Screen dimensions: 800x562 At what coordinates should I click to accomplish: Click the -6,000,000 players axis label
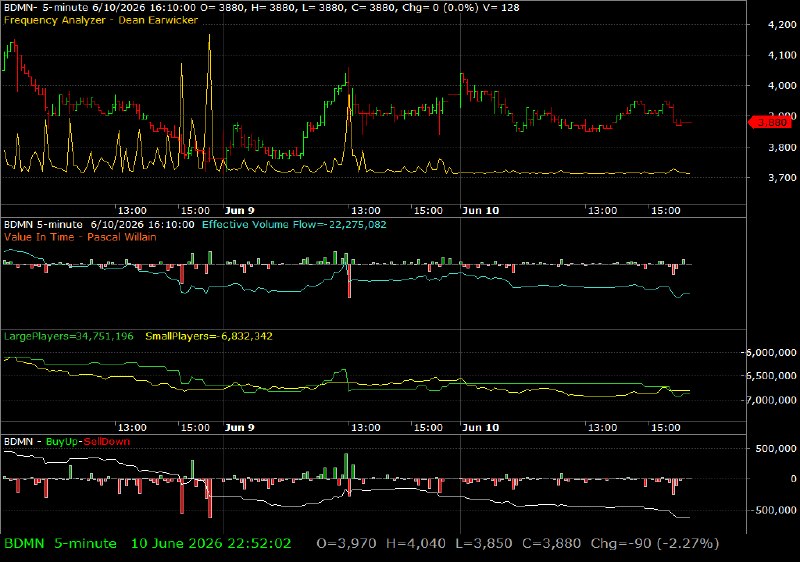770,353
